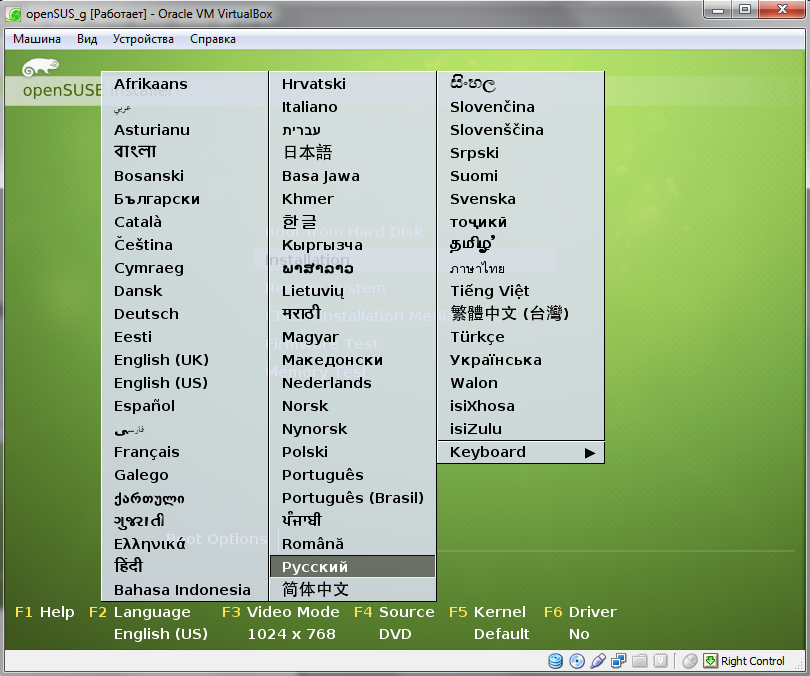Click the Default kernel value
810x676 pixels.
tap(502, 634)
